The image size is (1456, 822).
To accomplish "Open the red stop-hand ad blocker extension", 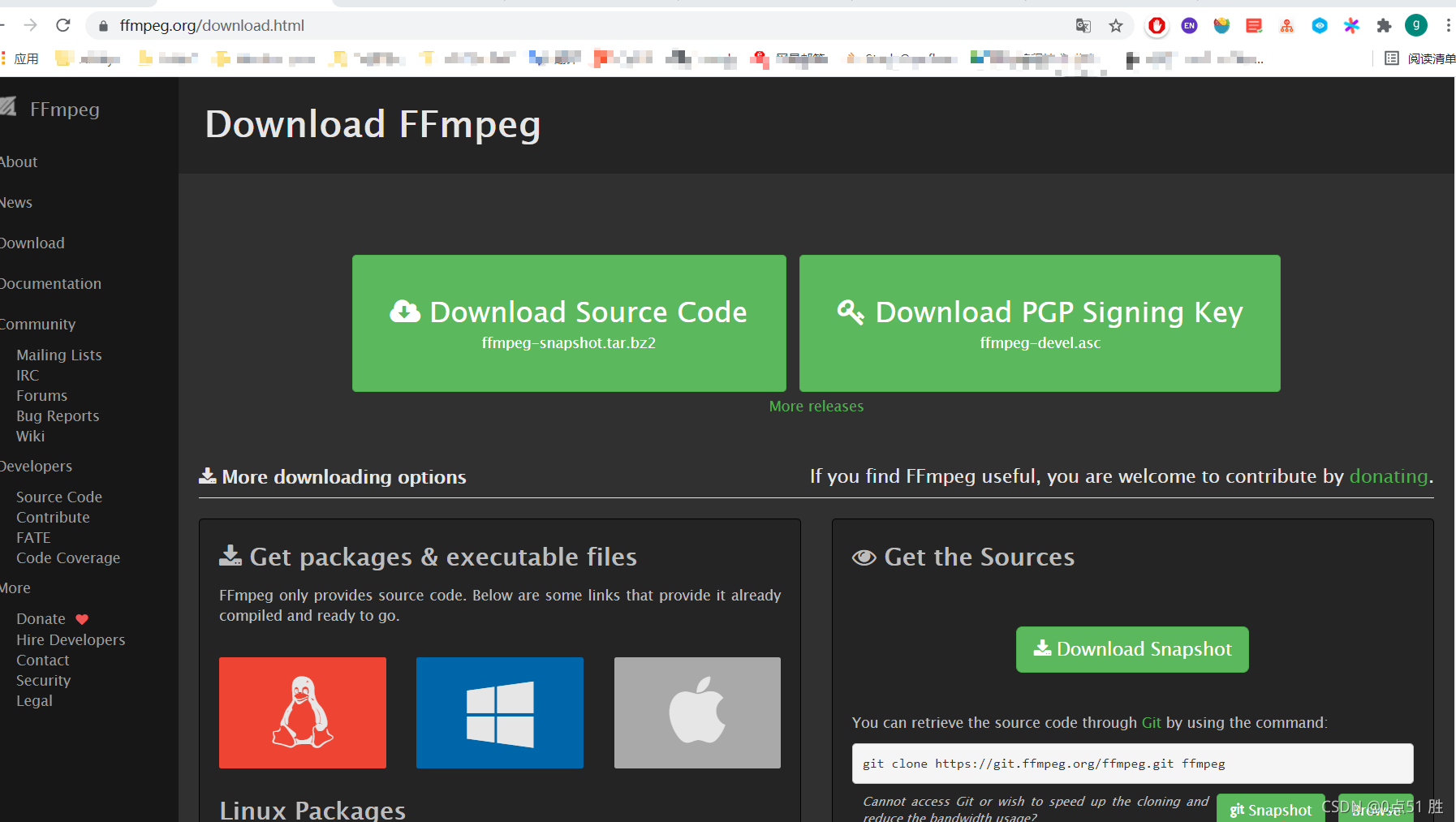I will (1157, 26).
